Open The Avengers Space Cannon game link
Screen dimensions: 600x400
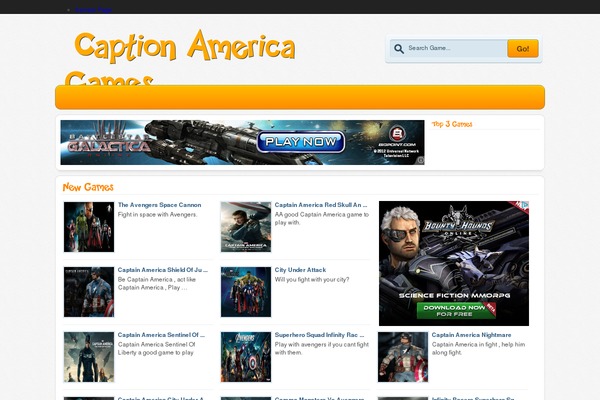(159, 205)
